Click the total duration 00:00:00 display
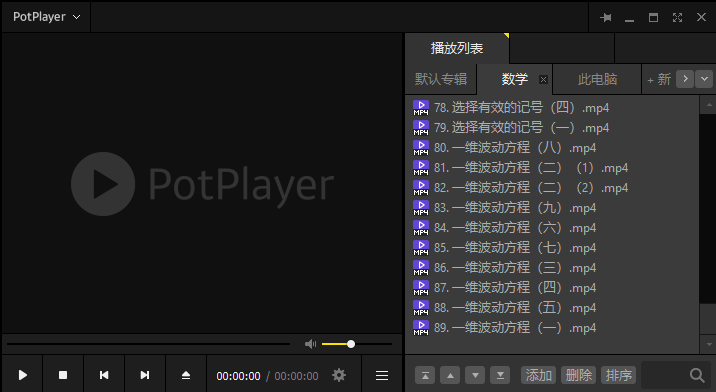Screen dimensions: 716x392 [x=296, y=376]
